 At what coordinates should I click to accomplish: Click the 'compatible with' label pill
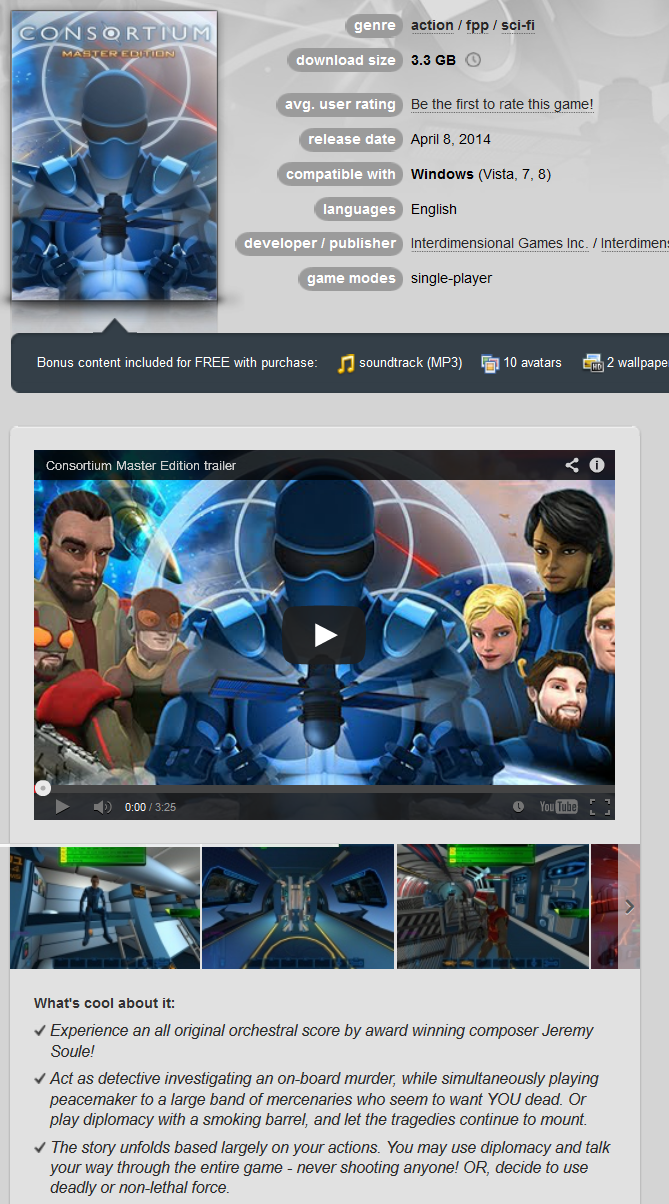tap(340, 174)
